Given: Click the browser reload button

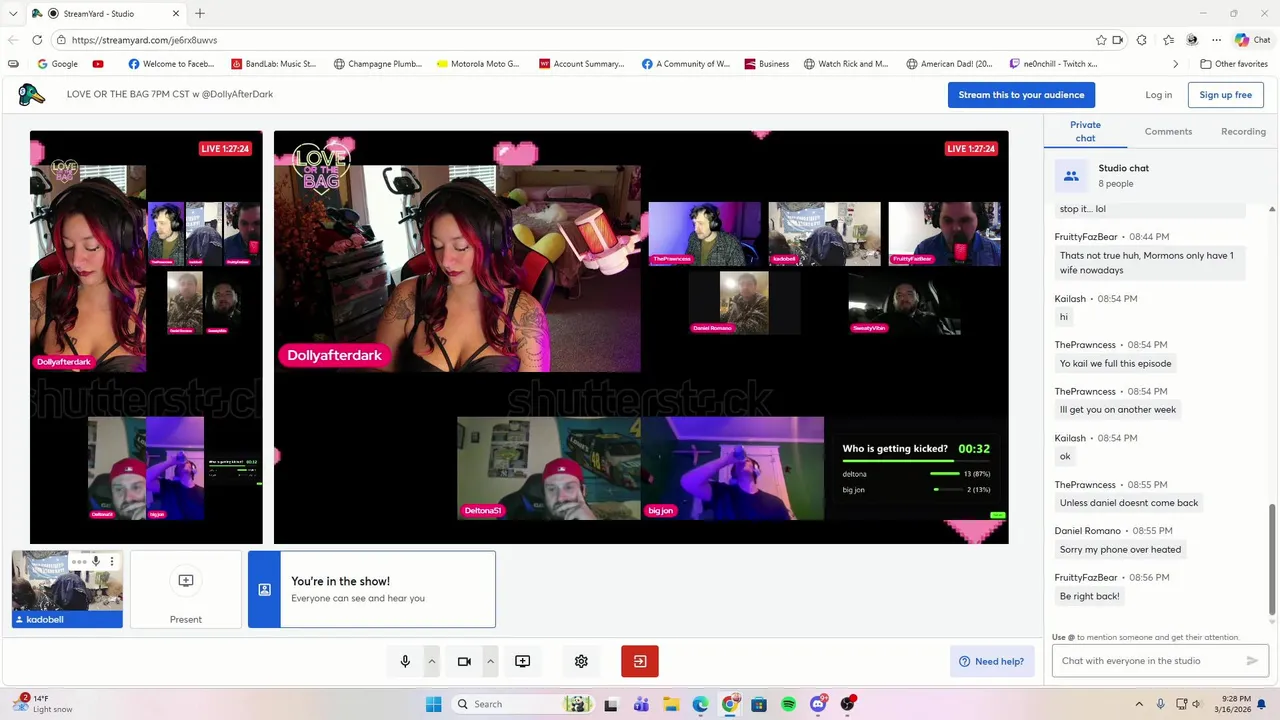Looking at the screenshot, I should 37,40.
